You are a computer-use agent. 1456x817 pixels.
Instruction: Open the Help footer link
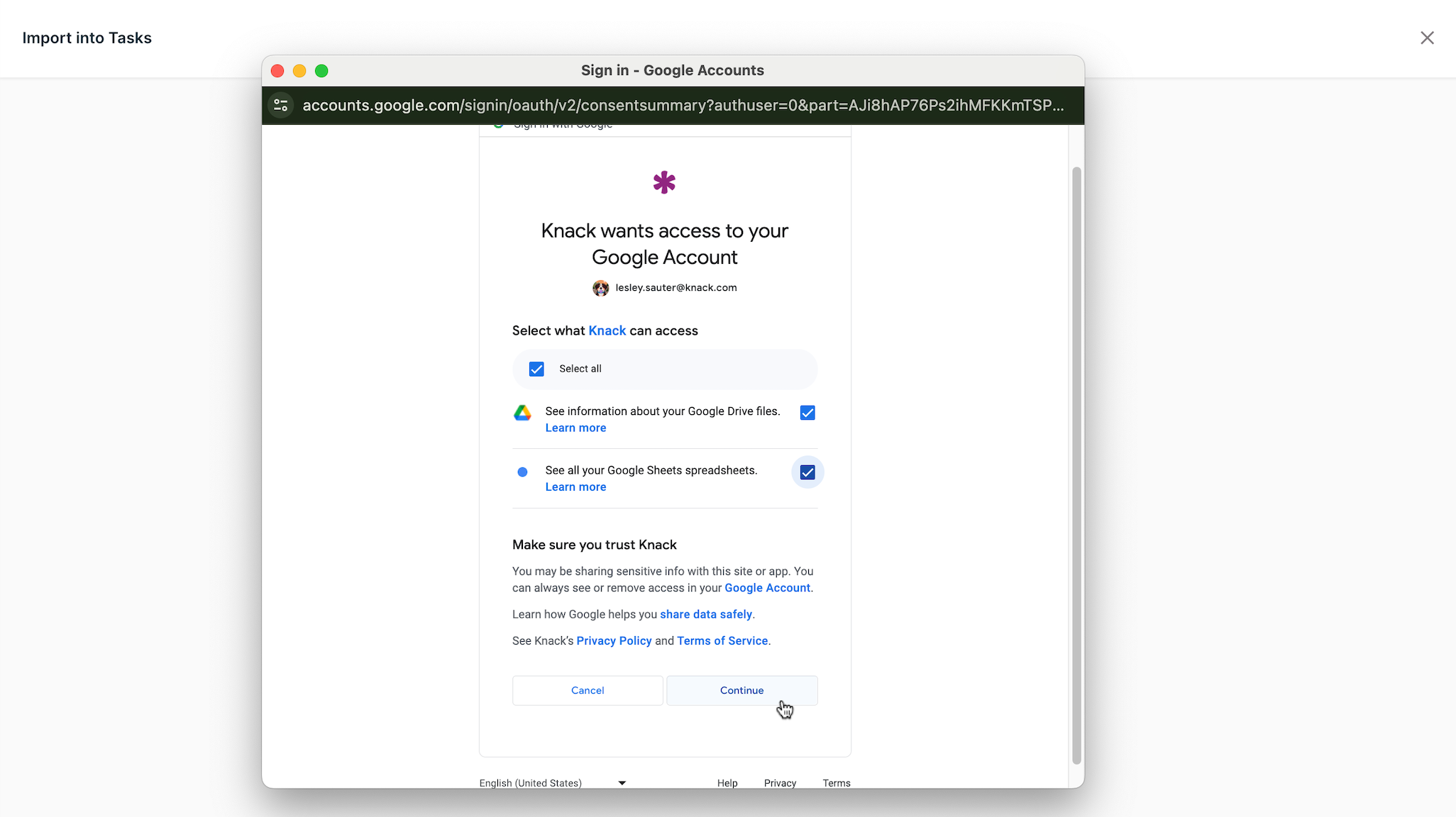pyautogui.click(x=727, y=783)
